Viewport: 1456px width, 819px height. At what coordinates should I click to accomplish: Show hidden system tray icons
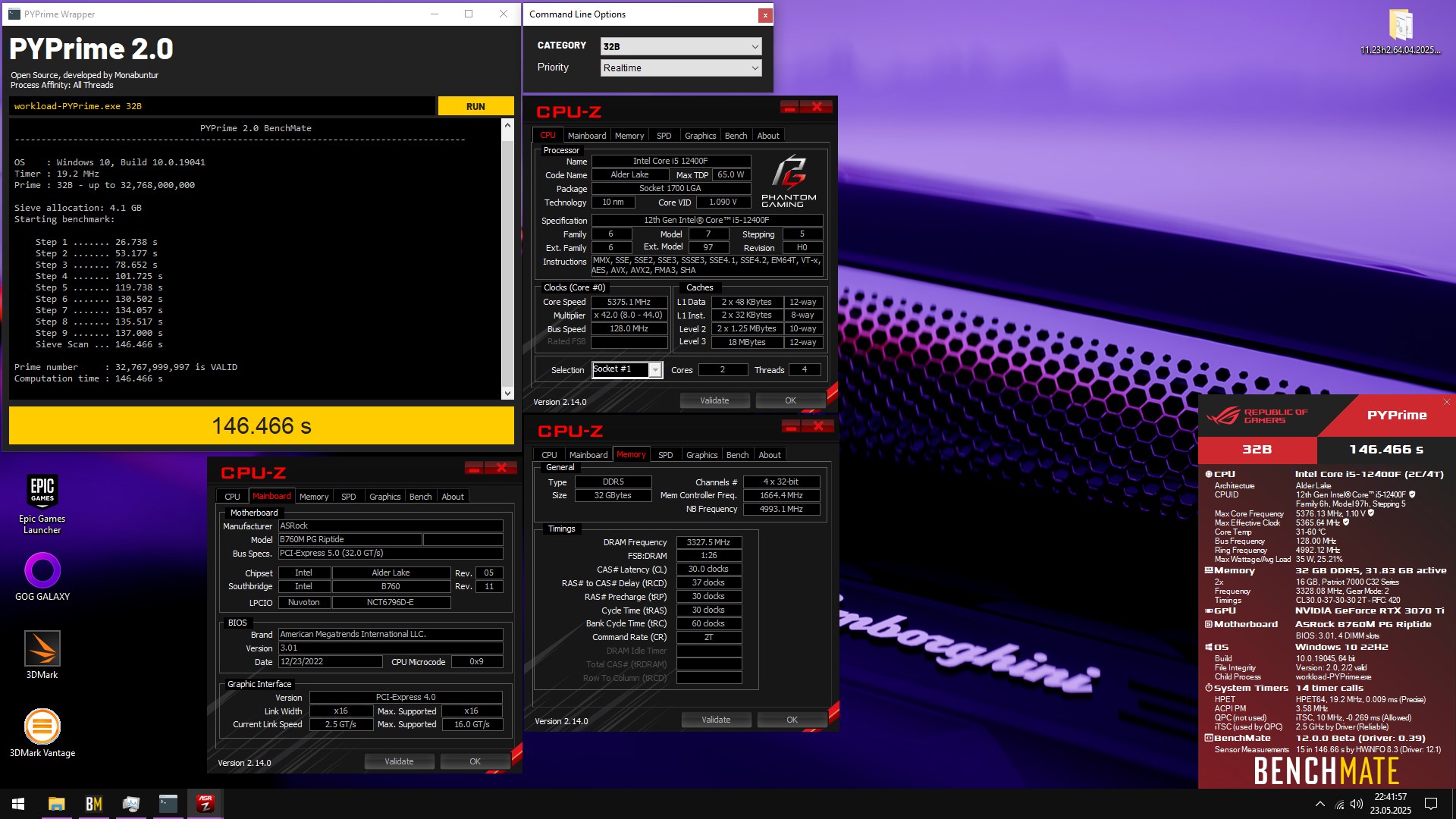point(1320,804)
